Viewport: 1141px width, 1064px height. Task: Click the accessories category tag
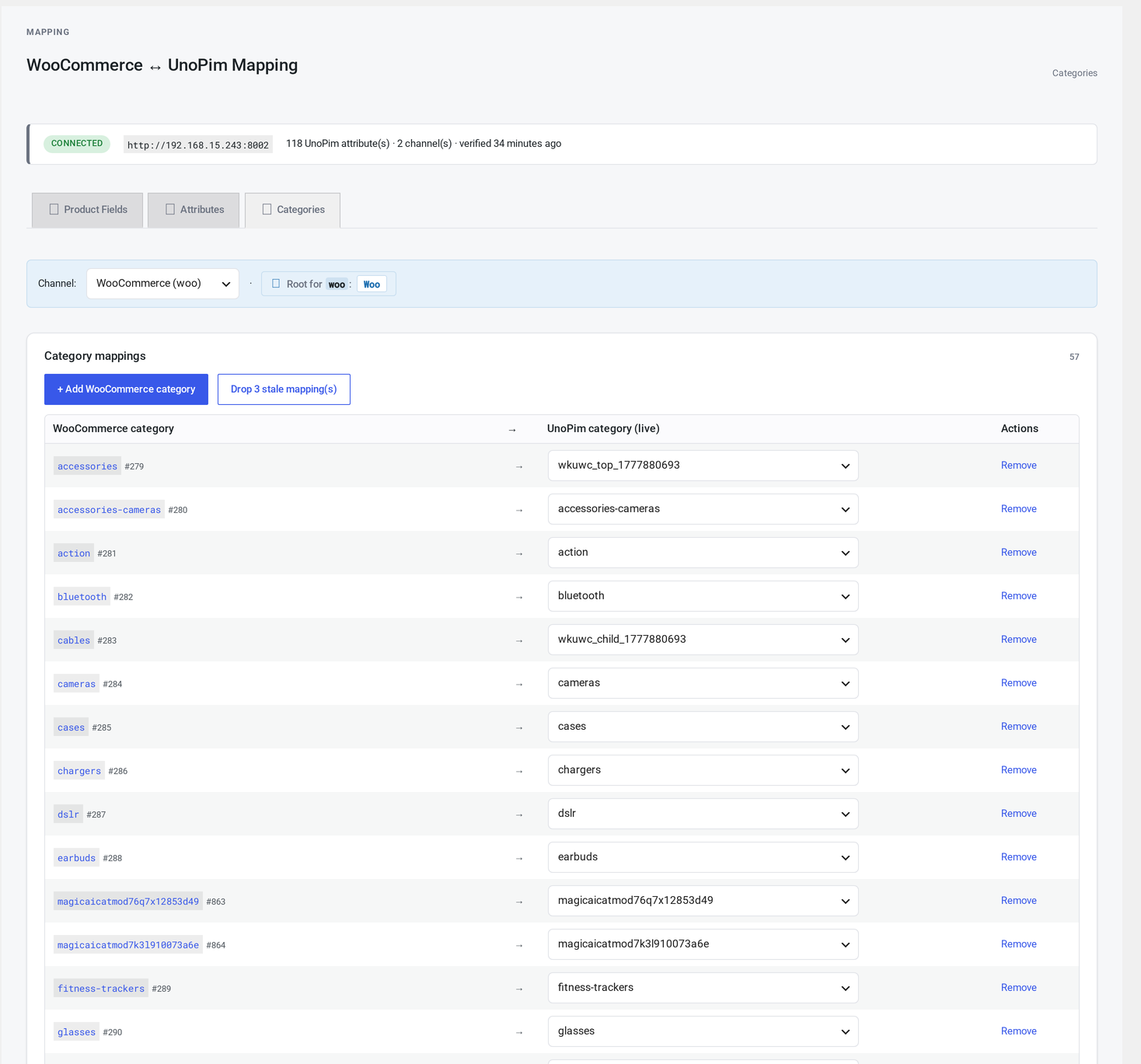(x=87, y=466)
